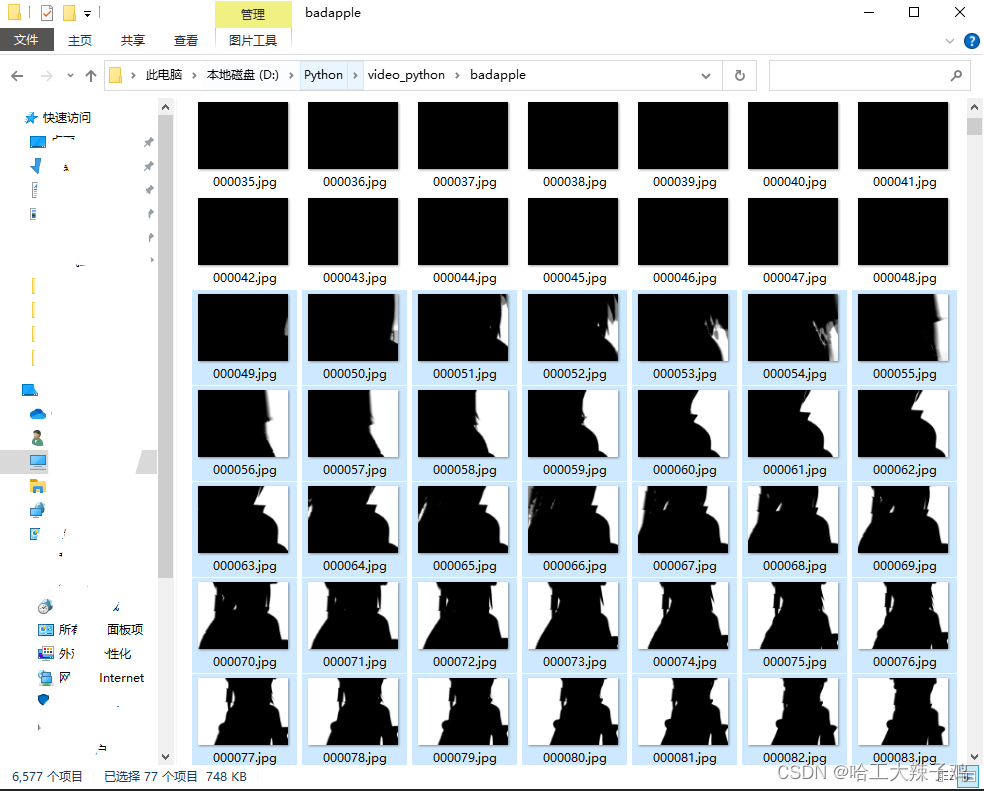Select the 000058.jpg thumbnail
Image resolution: width=984 pixels, height=791 pixels.
tap(463, 424)
